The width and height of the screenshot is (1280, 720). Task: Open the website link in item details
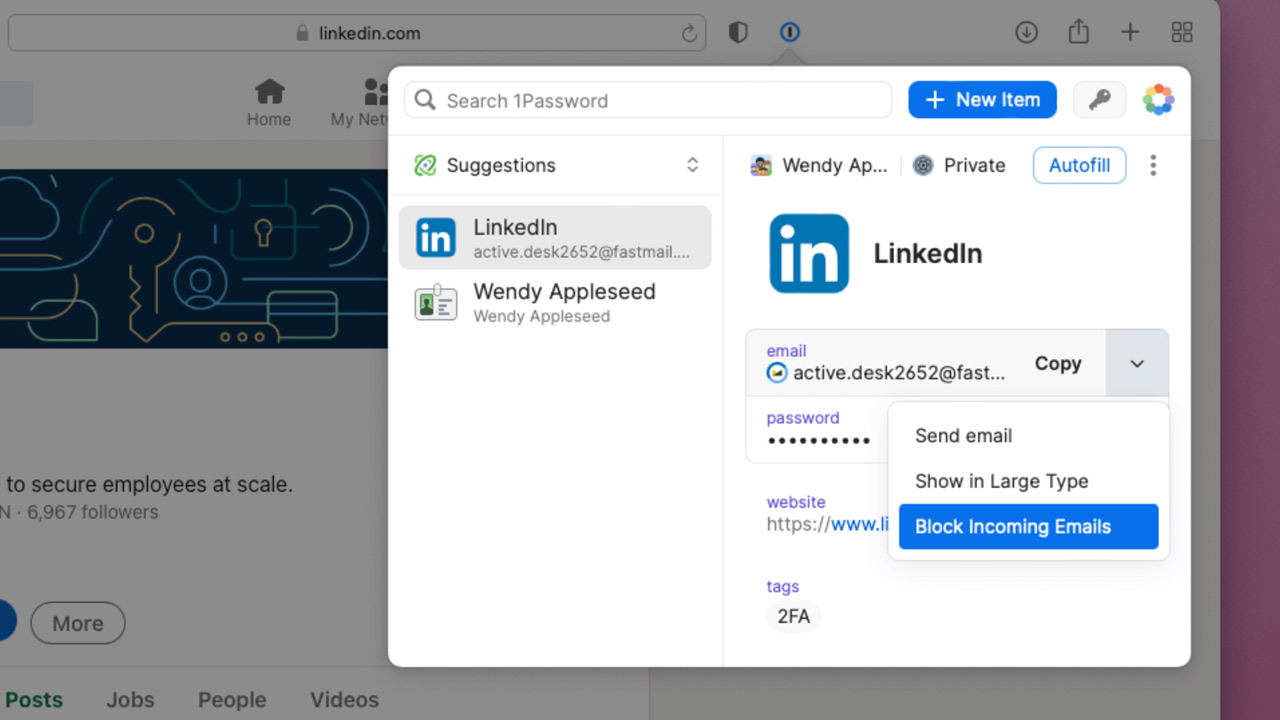(828, 524)
